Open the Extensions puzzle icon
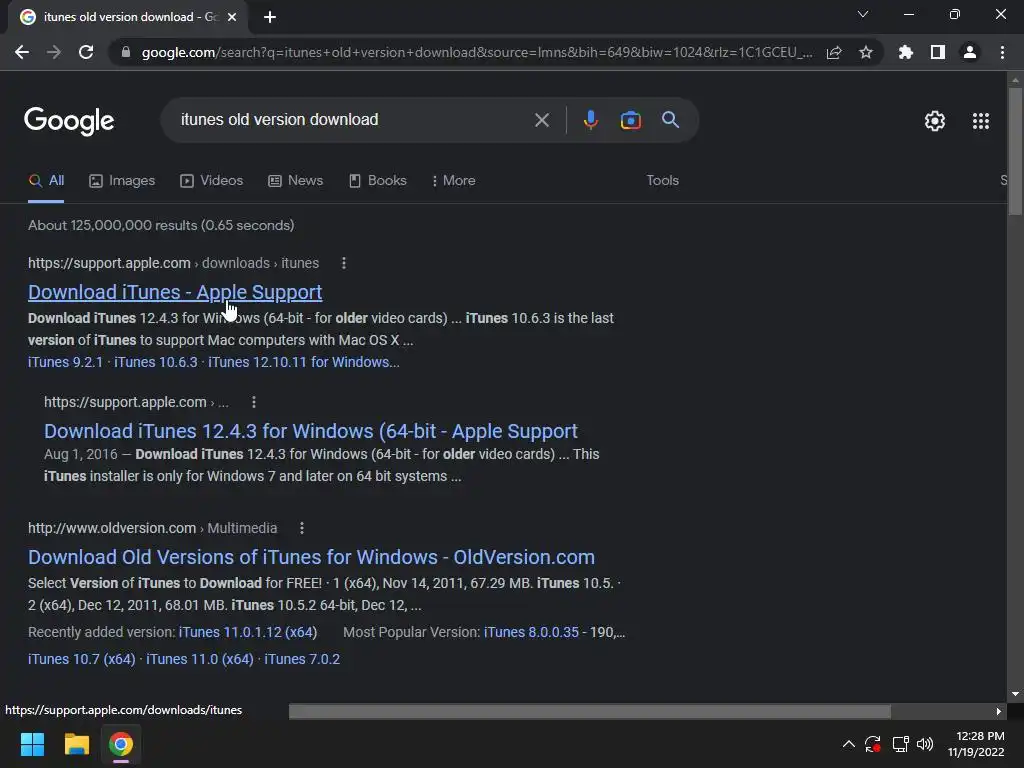The height and width of the screenshot is (768, 1024). click(x=906, y=52)
